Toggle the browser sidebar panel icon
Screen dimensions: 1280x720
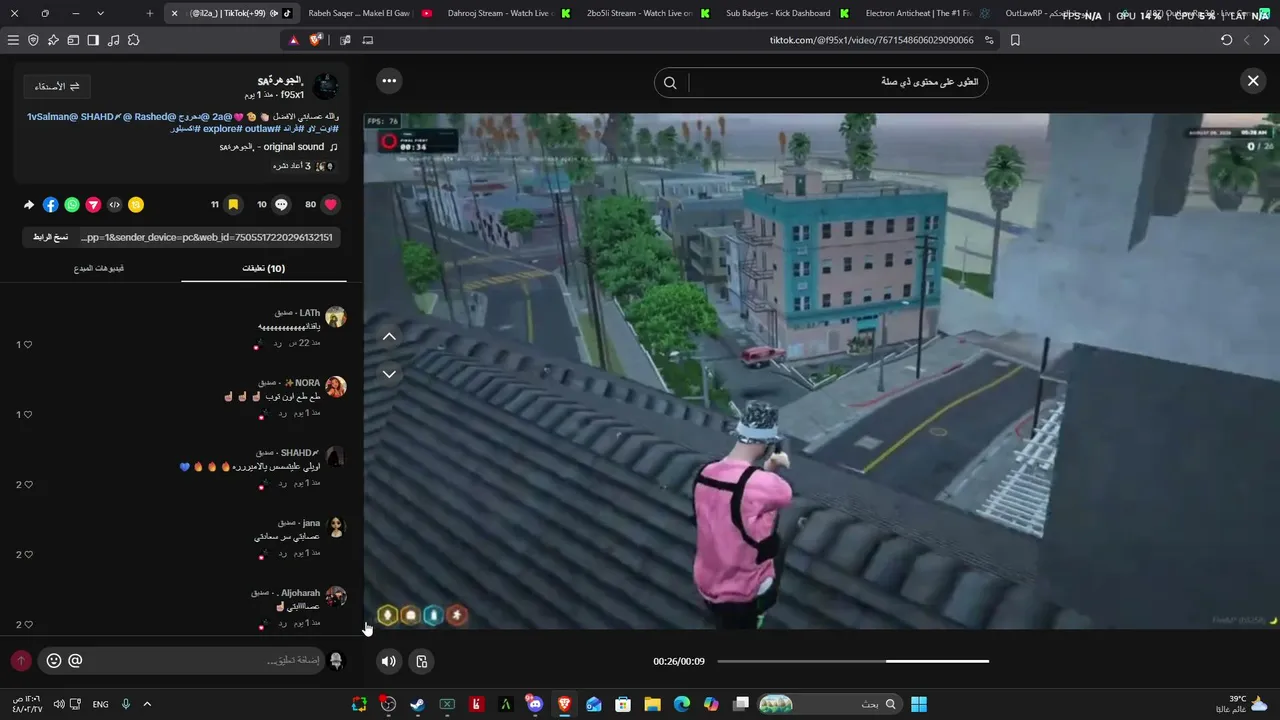point(93,40)
